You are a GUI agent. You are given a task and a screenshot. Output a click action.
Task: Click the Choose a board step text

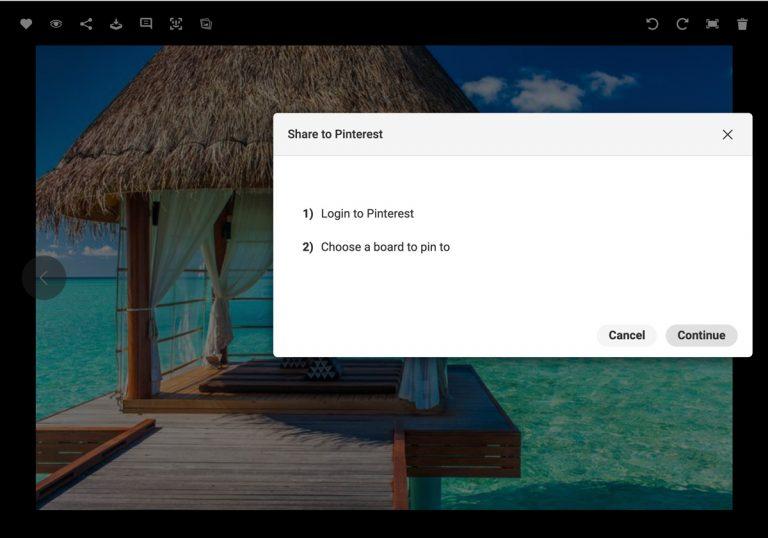pyautogui.click(x=385, y=247)
